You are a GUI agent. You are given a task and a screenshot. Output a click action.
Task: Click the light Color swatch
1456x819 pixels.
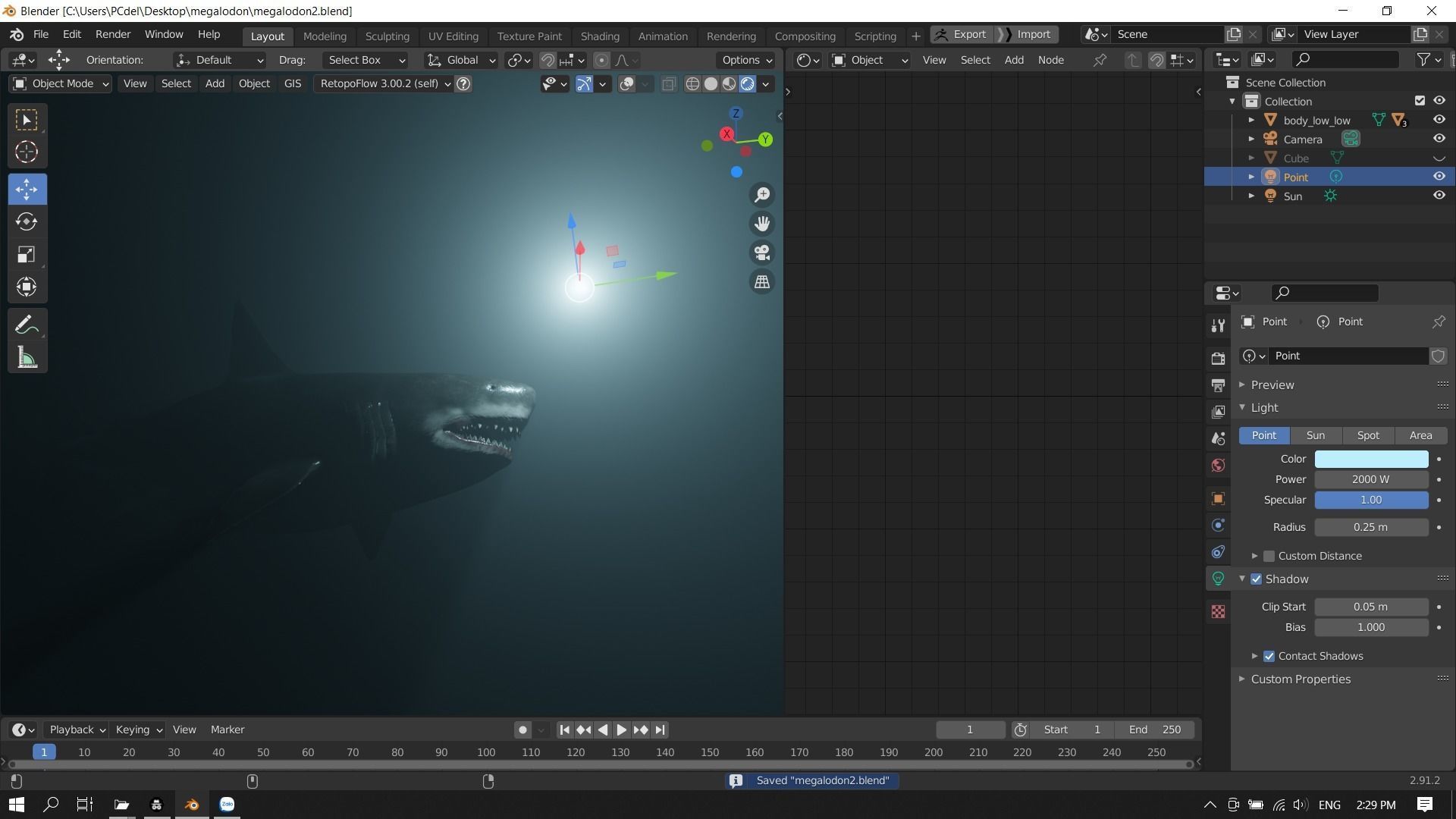point(1370,459)
